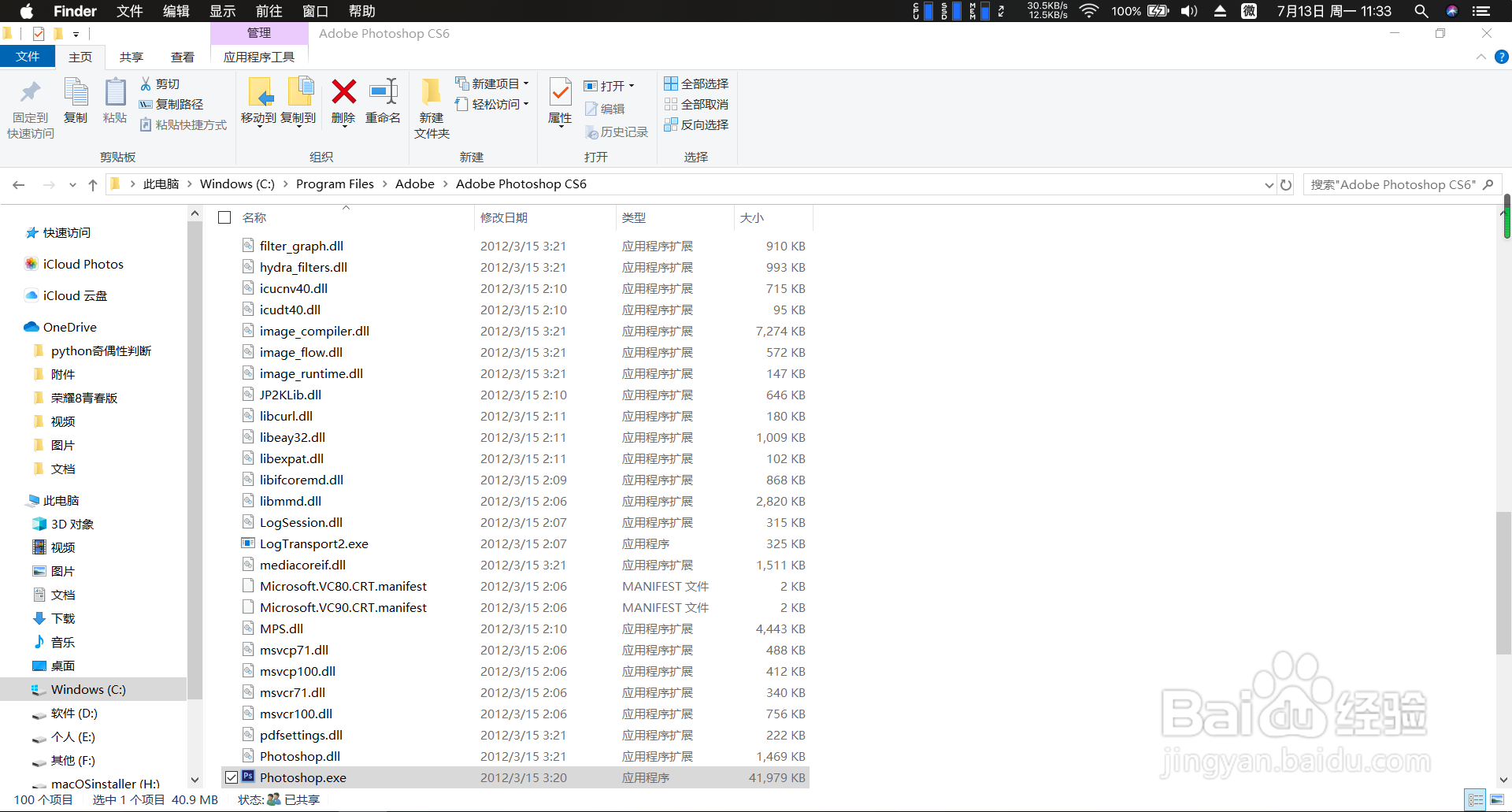Viewport: 1512px width, 812px height.
Task: Click the Wi-Fi icon in menu bar
Action: coord(1089,11)
